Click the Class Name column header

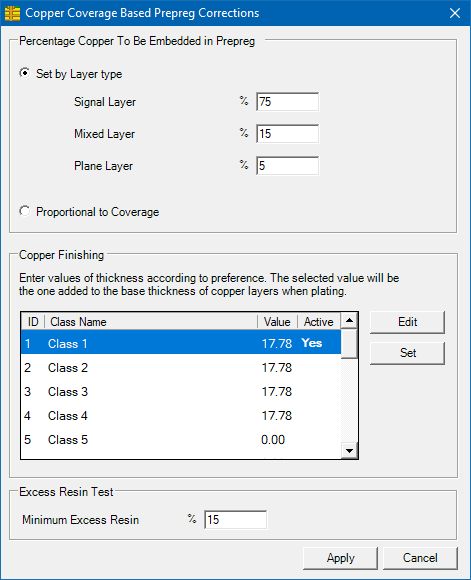point(151,322)
